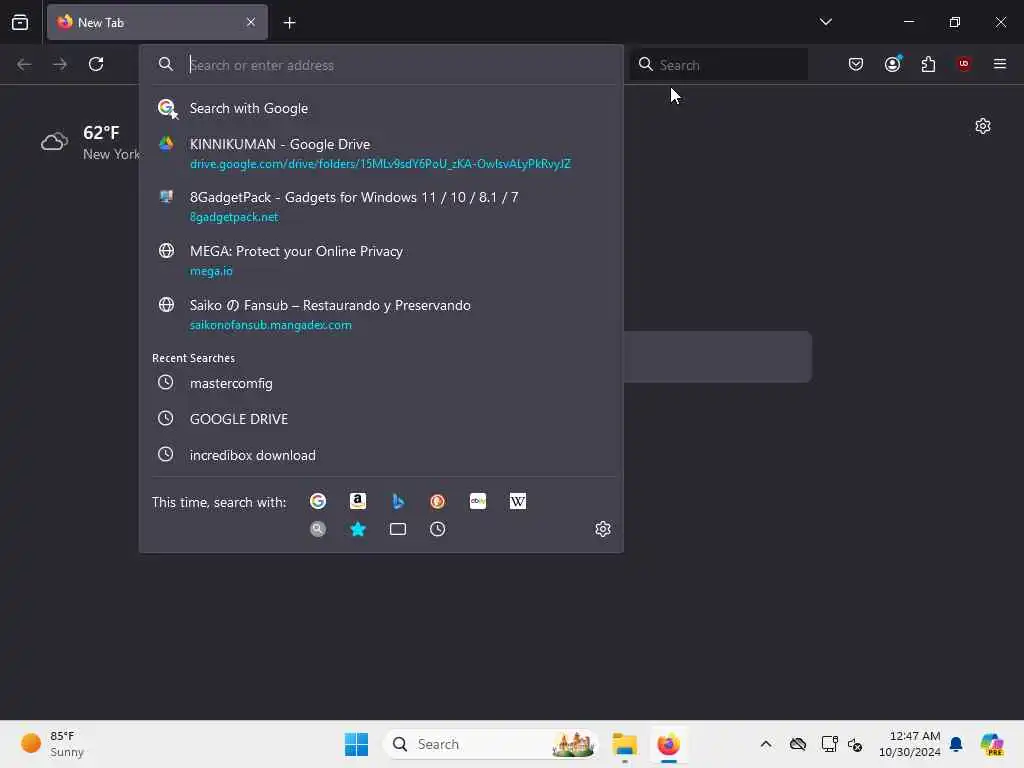Expand the list all tabs chevron
The width and height of the screenshot is (1024, 768).
point(825,22)
